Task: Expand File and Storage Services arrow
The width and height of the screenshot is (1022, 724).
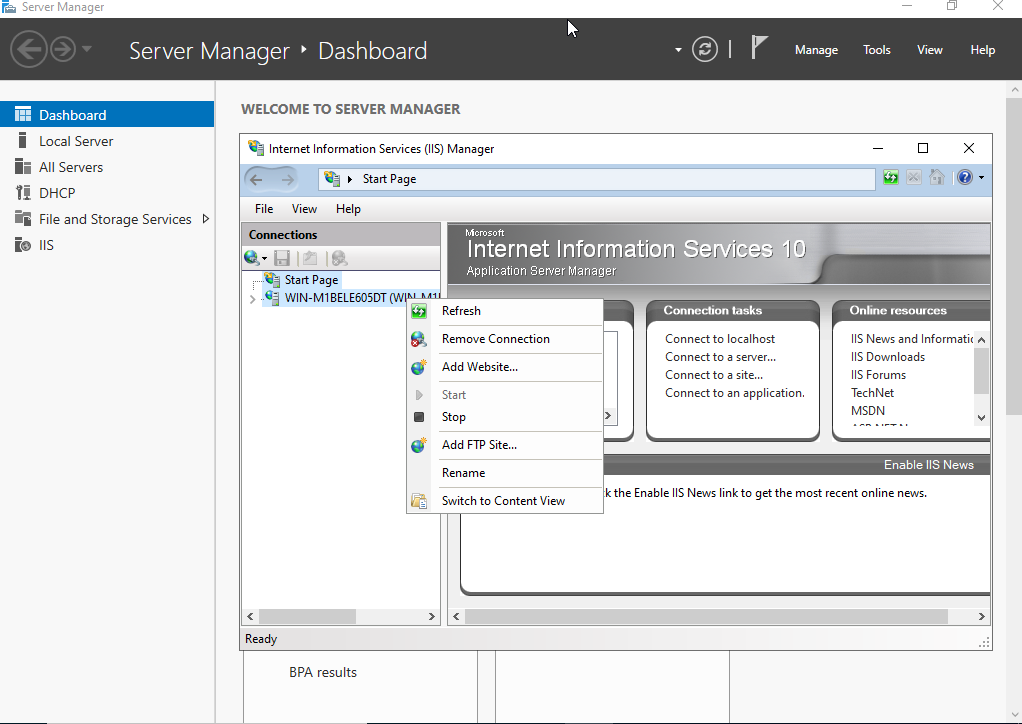Action: 205,219
